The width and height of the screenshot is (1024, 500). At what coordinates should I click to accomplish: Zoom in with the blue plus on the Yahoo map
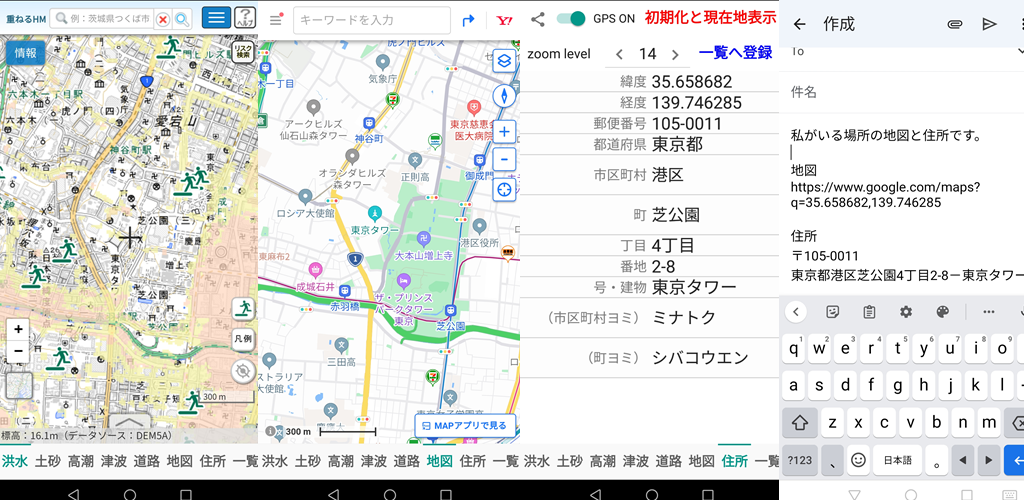(x=504, y=132)
